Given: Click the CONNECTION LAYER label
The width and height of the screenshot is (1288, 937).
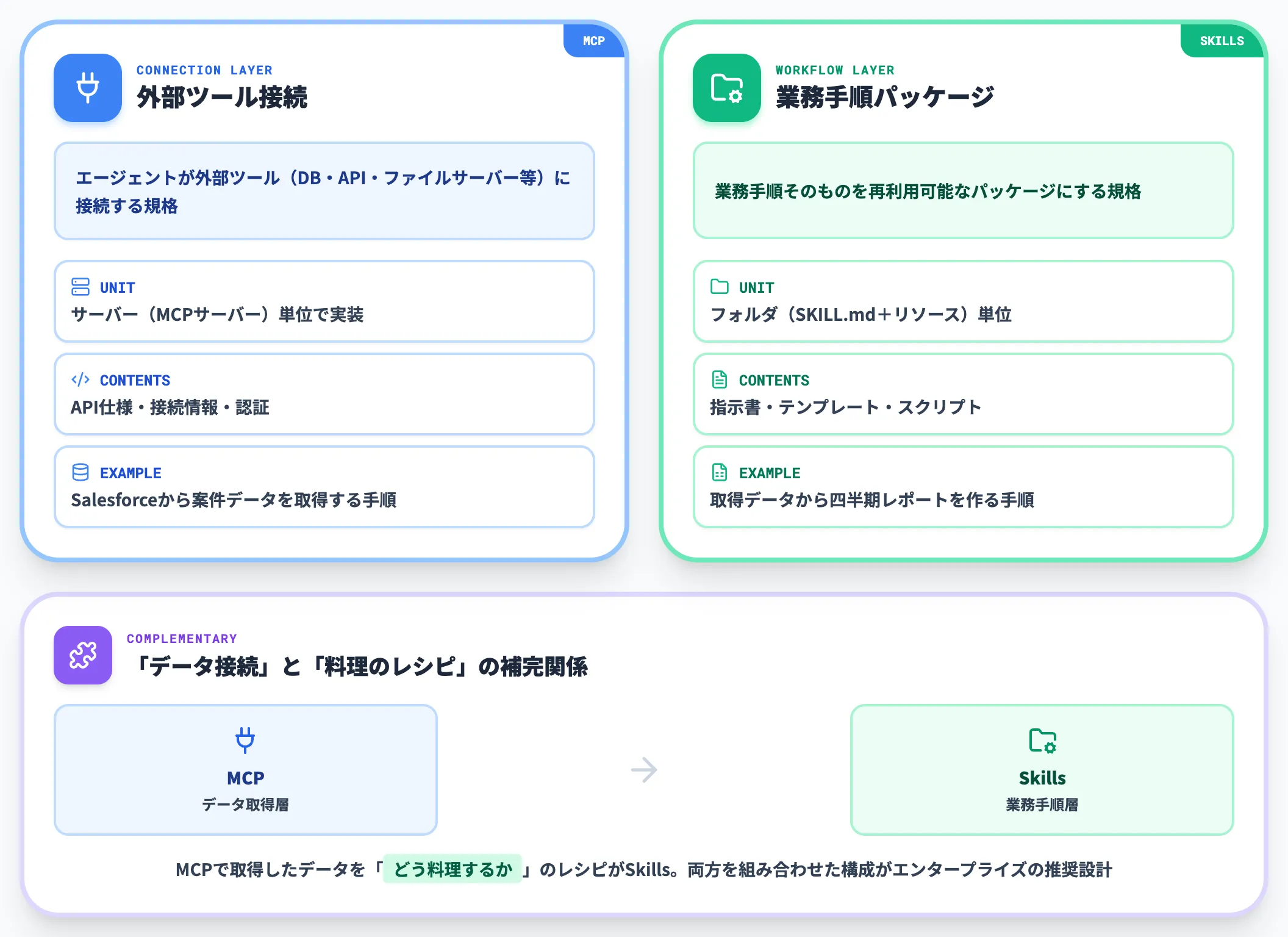Looking at the screenshot, I should point(204,70).
